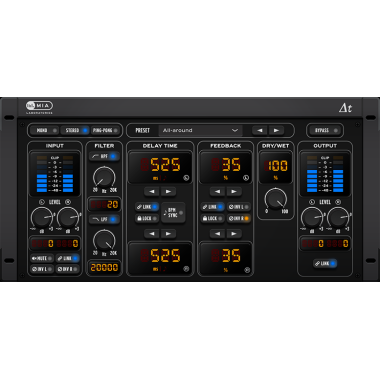Load the next preset
This screenshot has width=380, height=380.
tap(276, 130)
